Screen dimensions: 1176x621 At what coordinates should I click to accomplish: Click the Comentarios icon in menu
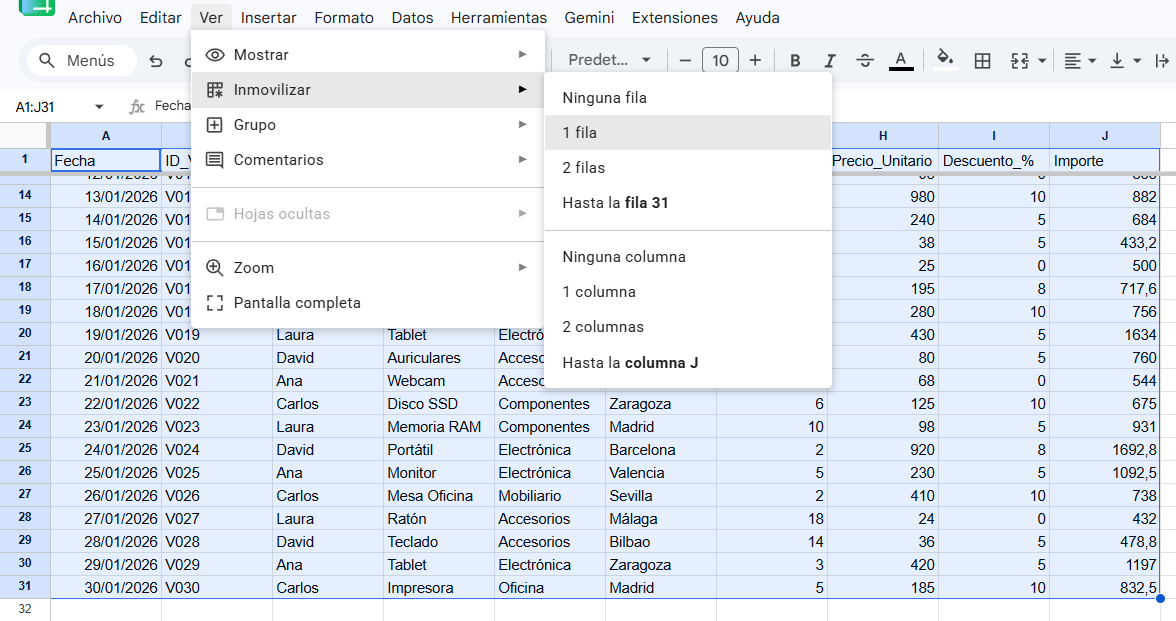214,160
